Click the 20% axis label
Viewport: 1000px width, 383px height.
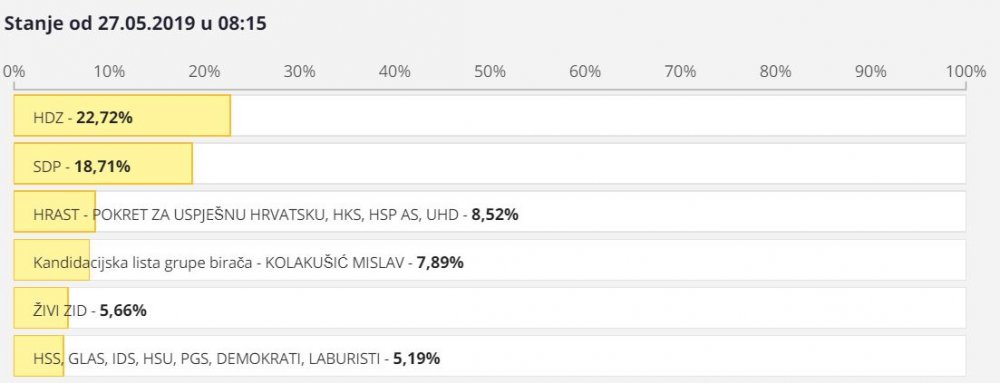(204, 71)
